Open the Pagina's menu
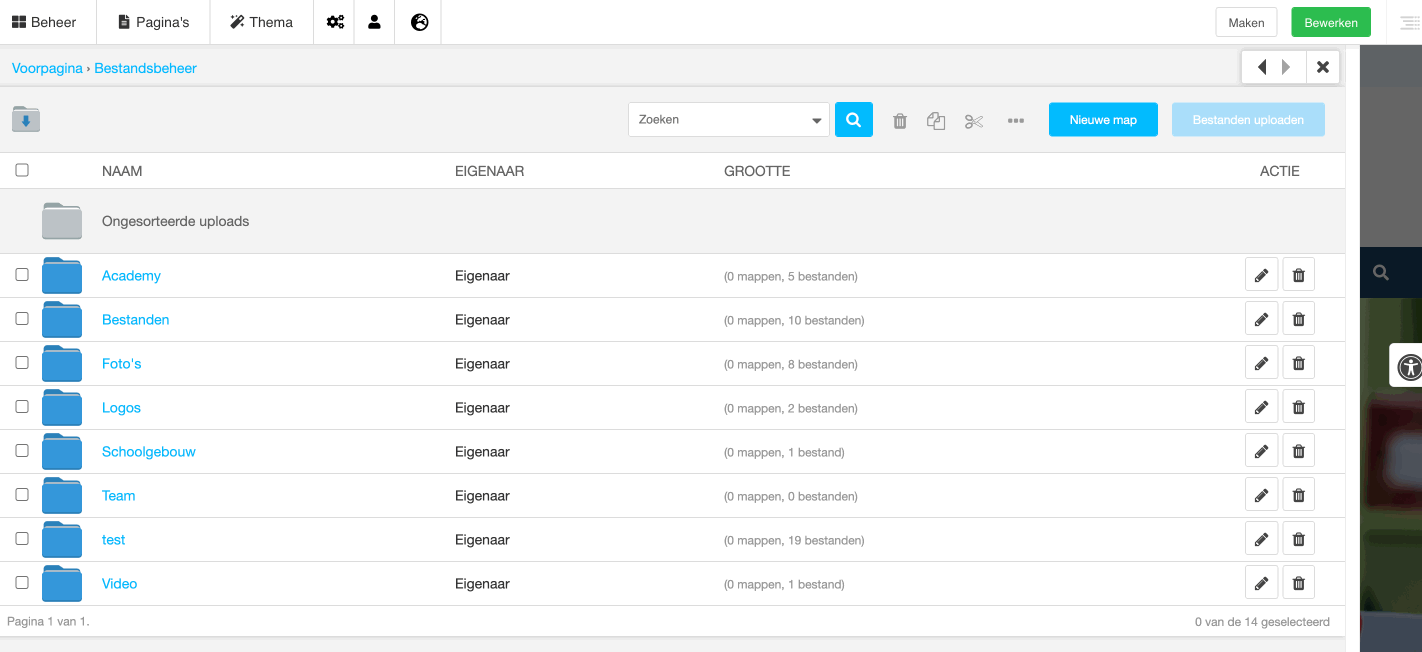 [x=153, y=22]
